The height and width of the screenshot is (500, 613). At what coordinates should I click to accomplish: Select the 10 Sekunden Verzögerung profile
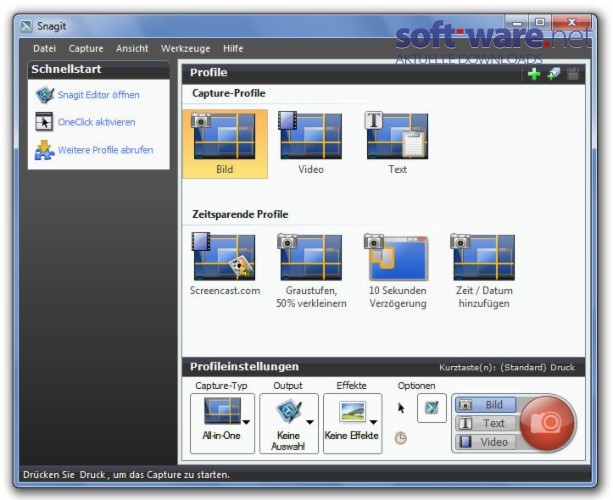pyautogui.click(x=398, y=271)
